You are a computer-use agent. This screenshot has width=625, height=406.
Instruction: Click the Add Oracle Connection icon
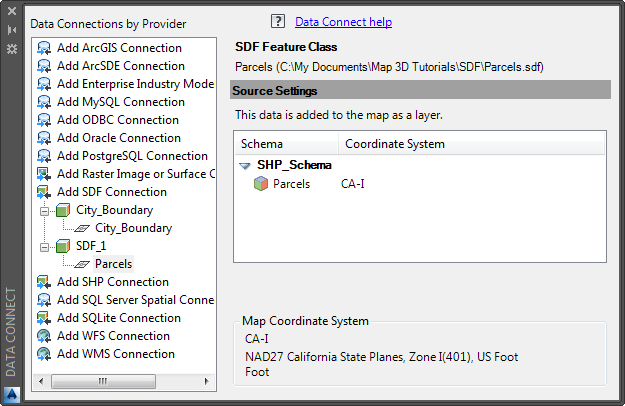point(44,138)
